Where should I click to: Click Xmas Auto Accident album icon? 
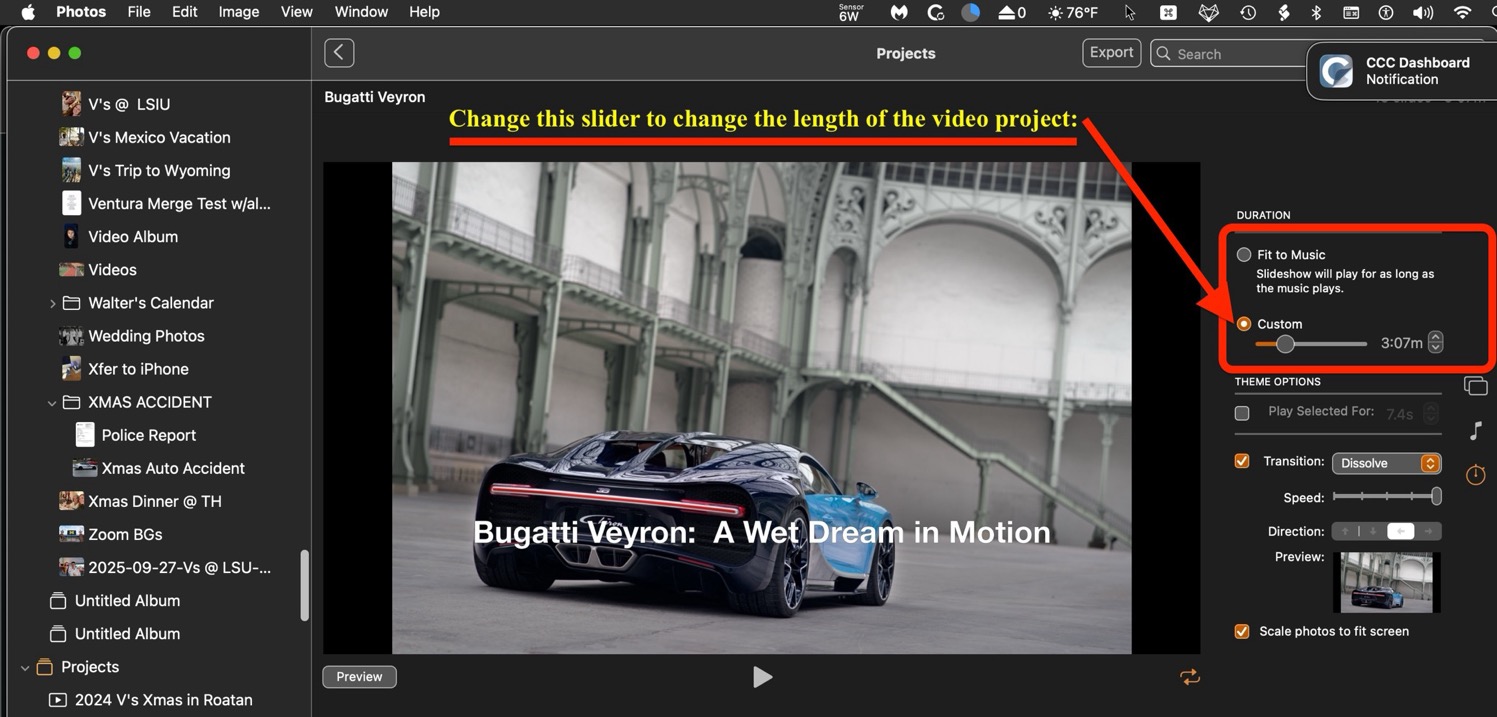[85, 468]
